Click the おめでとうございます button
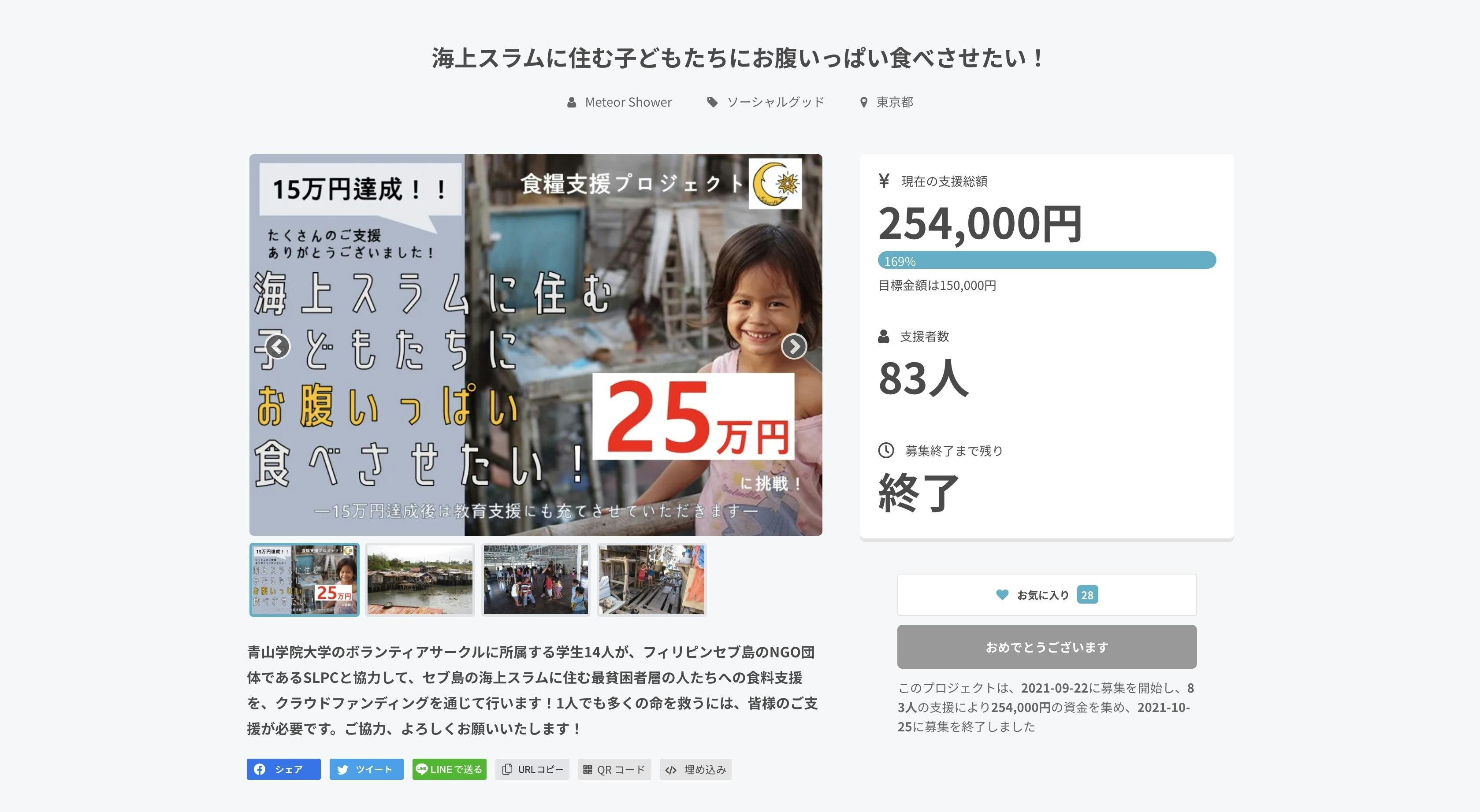 click(1047, 647)
